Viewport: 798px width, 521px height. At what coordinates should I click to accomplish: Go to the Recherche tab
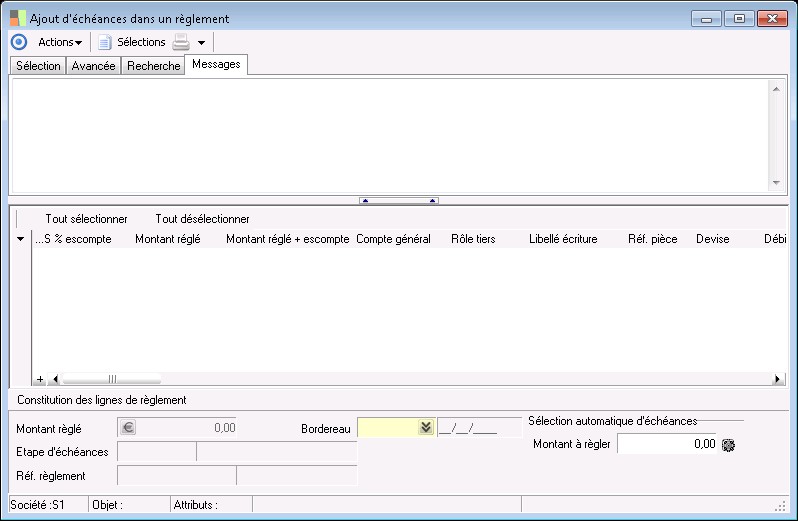(153, 66)
